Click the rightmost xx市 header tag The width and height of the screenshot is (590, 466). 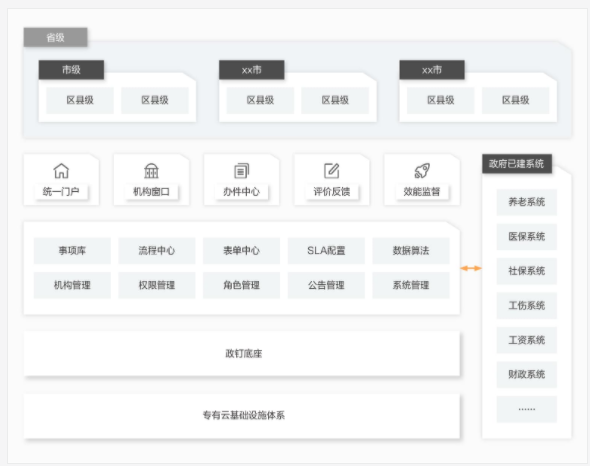tap(432, 70)
